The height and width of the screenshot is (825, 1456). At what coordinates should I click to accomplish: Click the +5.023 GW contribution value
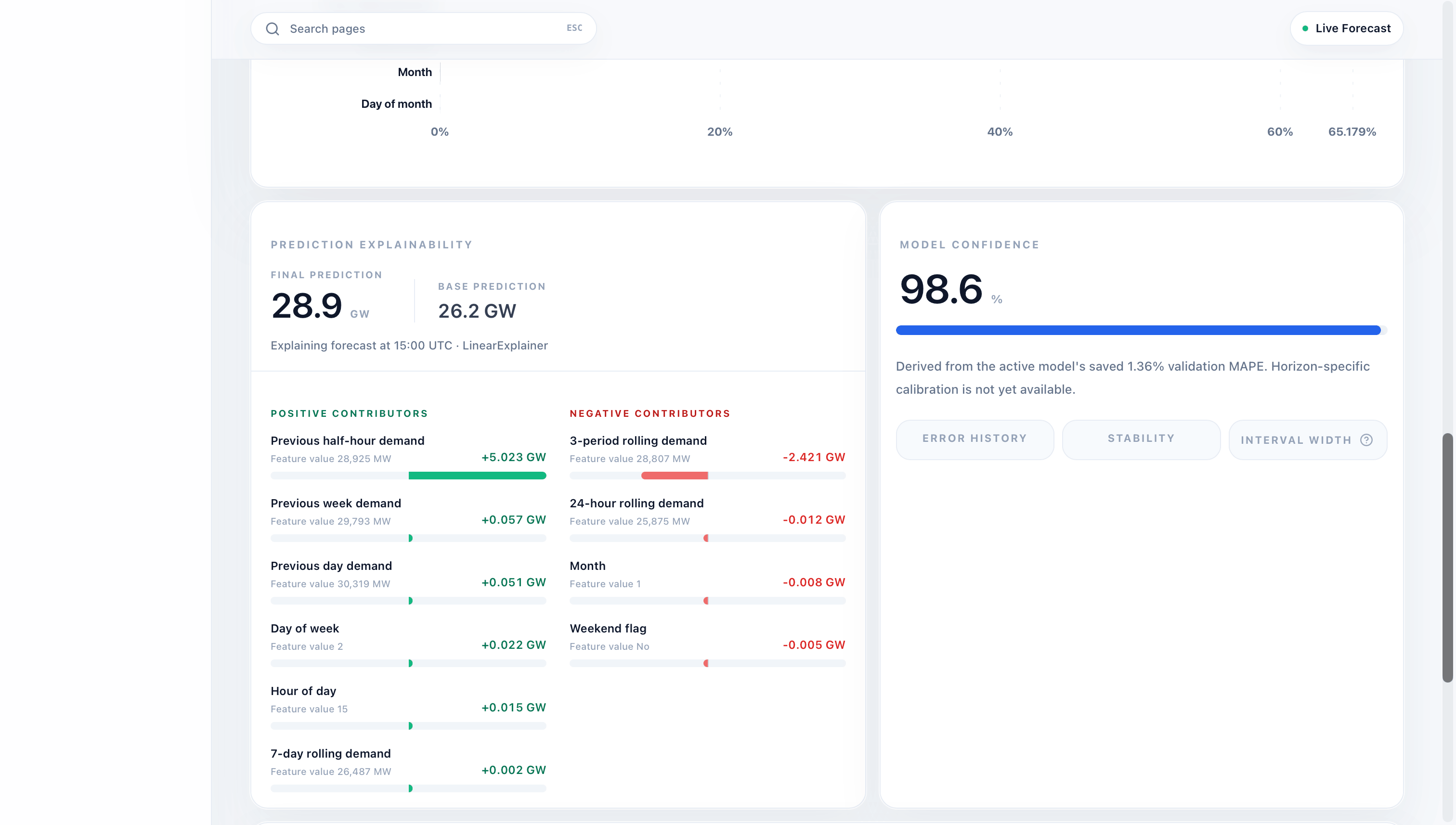513,457
